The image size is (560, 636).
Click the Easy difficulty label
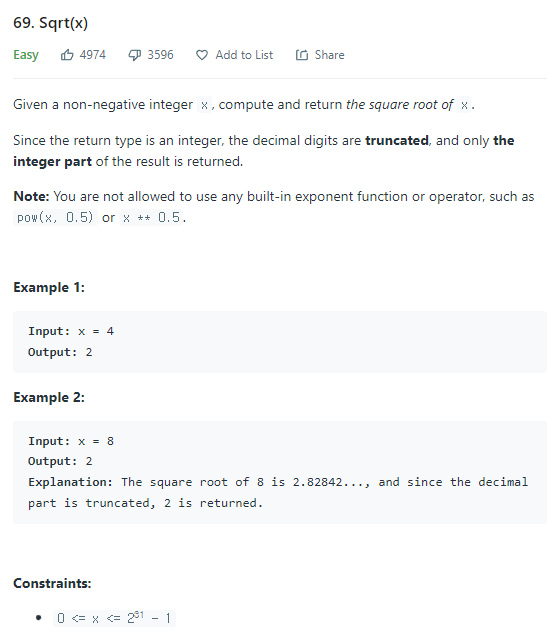coord(26,55)
